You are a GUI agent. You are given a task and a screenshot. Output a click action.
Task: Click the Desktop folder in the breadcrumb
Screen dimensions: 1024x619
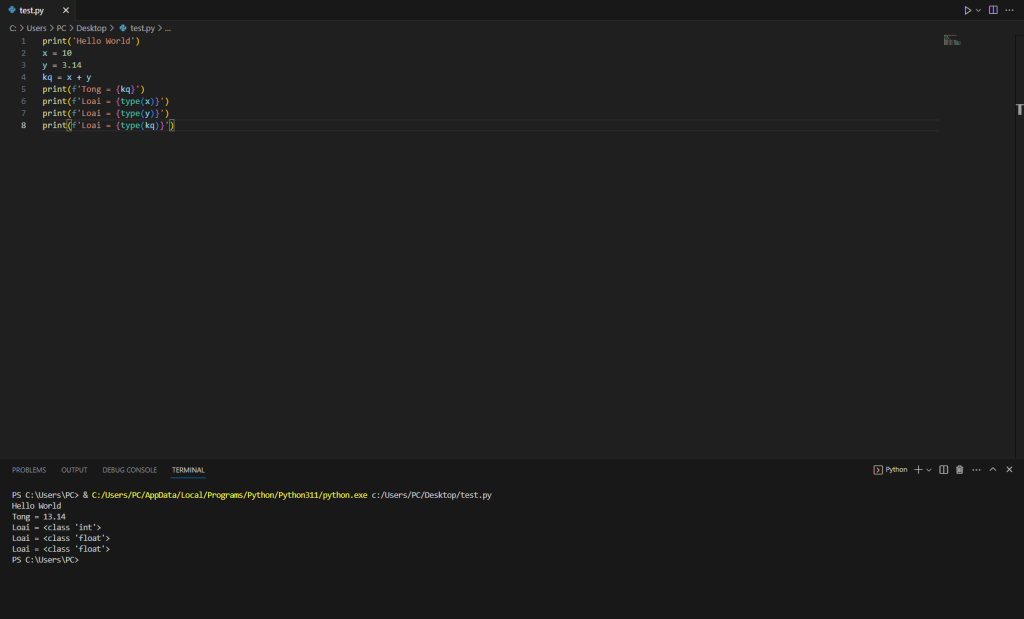[x=91, y=28]
